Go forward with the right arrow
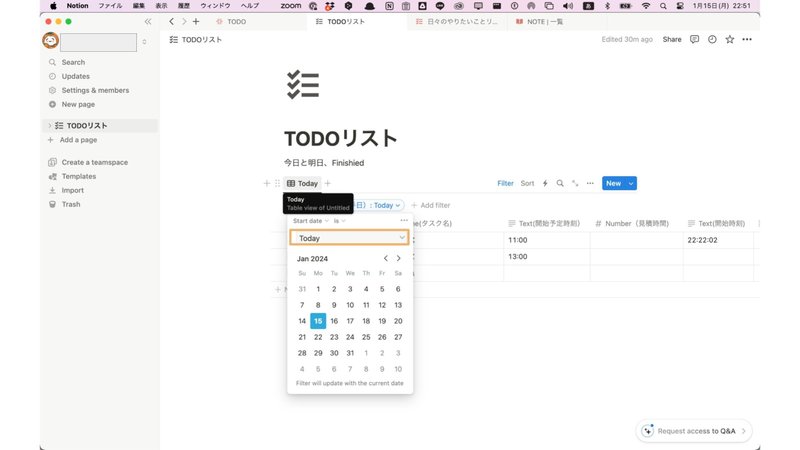The height and width of the screenshot is (450, 800). click(184, 21)
